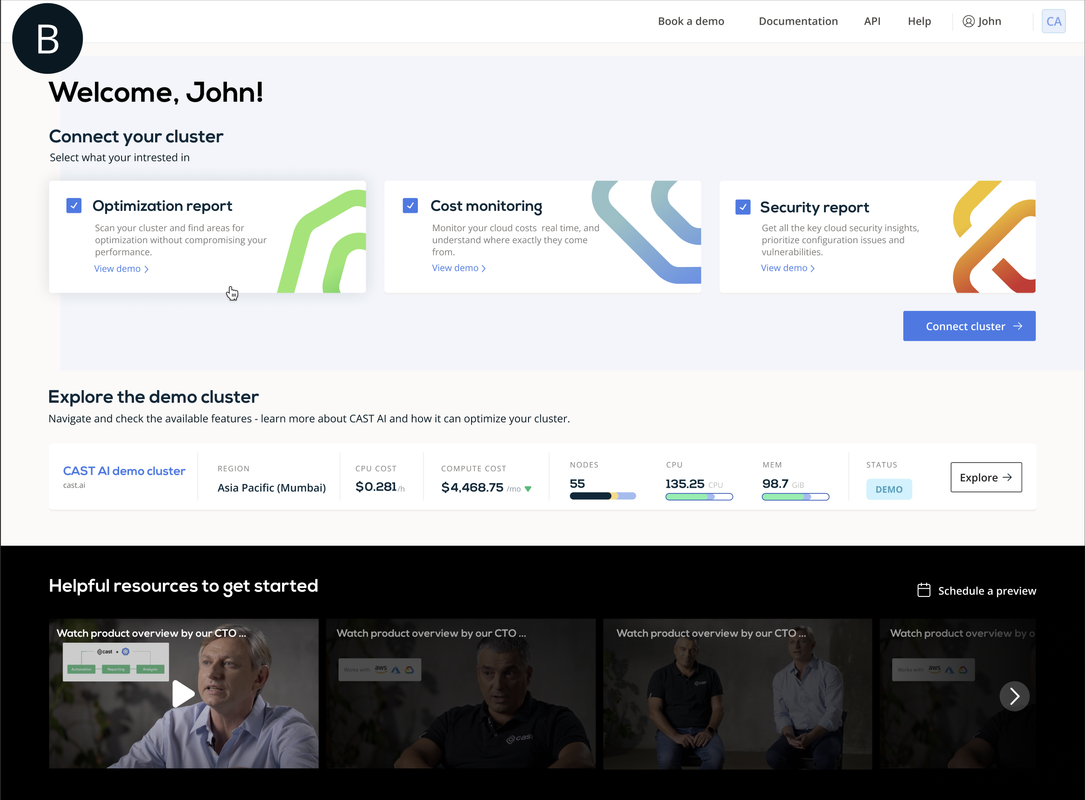This screenshot has height=800, width=1085.
Task: Click the Nodes usage bar
Action: pos(603,496)
